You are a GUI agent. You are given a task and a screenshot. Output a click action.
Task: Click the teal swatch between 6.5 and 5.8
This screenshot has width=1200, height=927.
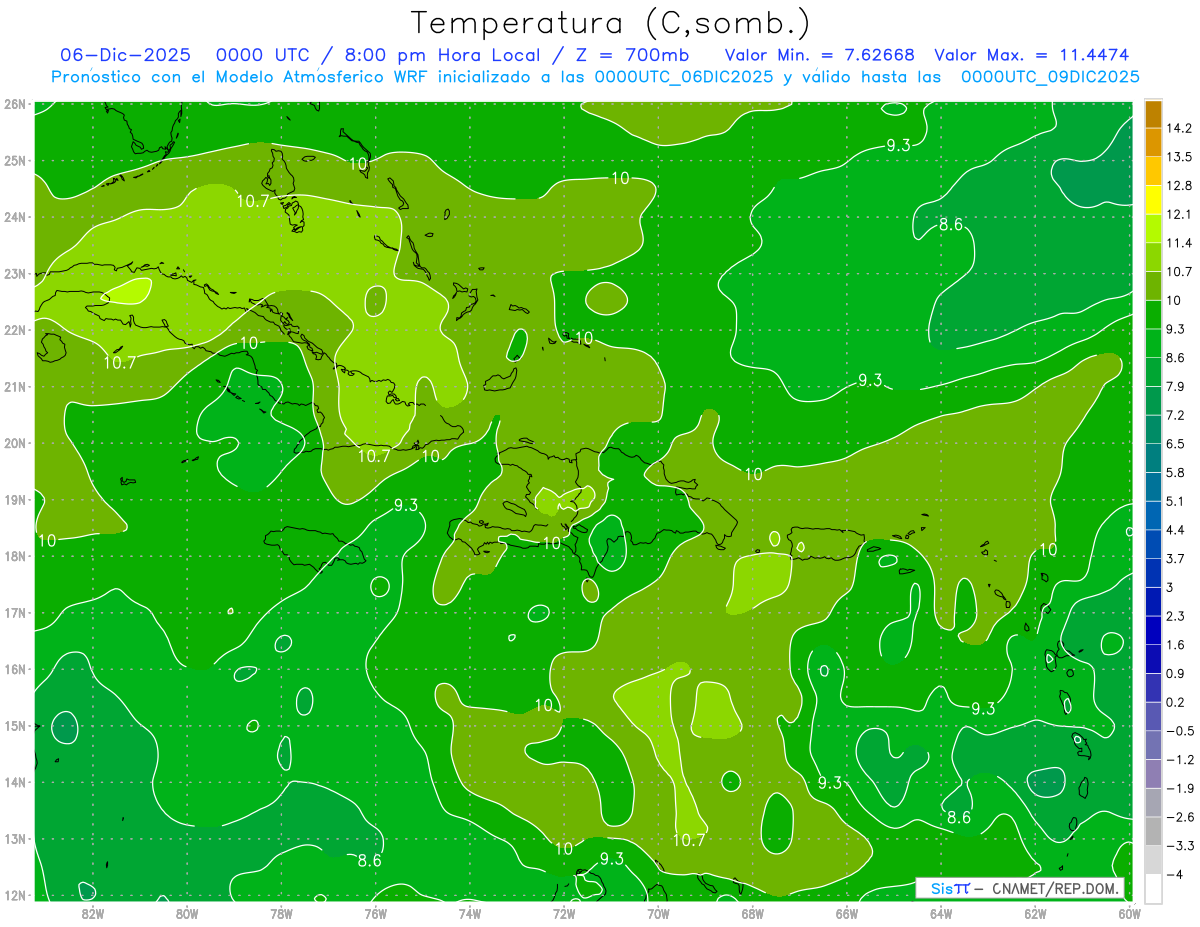click(1153, 457)
